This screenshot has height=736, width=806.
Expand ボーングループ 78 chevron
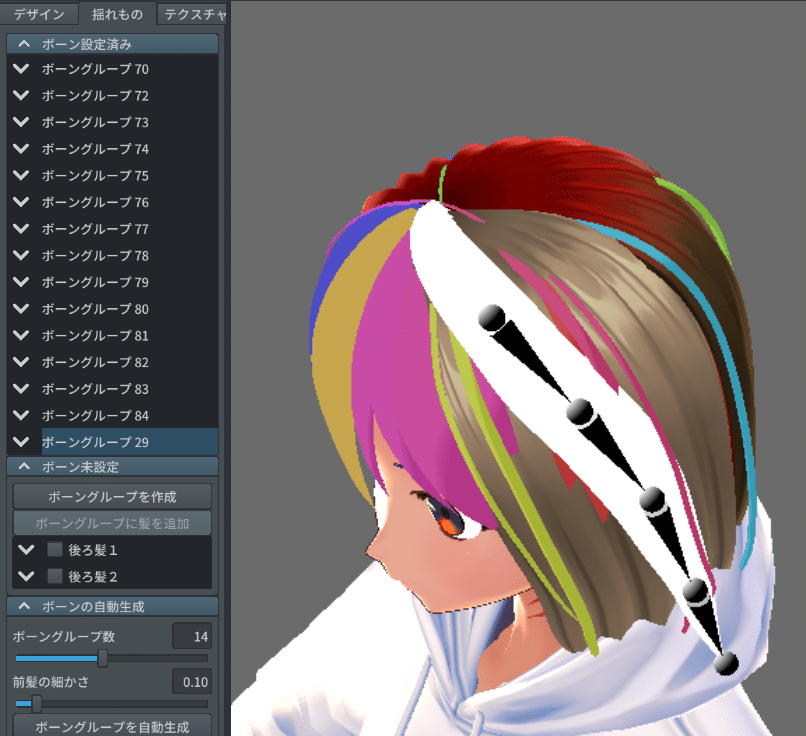(x=21, y=255)
